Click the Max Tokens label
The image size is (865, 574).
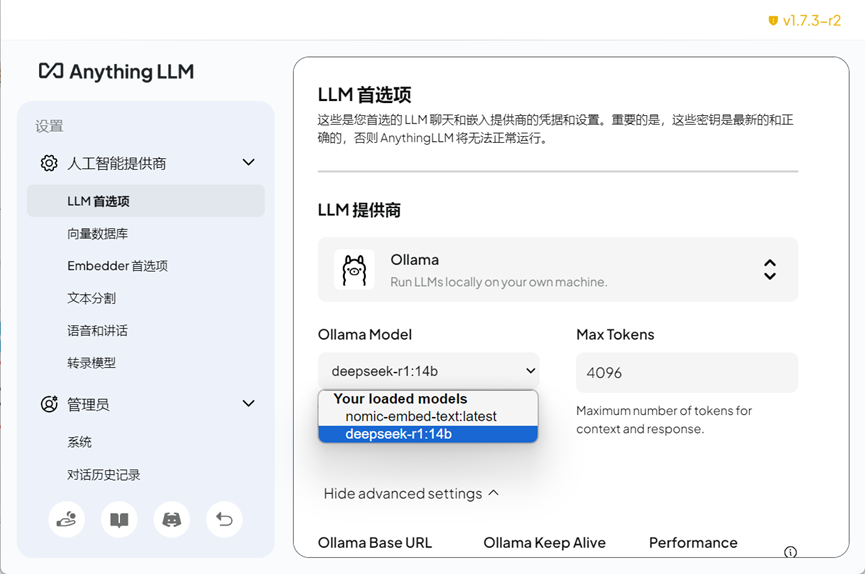point(615,334)
